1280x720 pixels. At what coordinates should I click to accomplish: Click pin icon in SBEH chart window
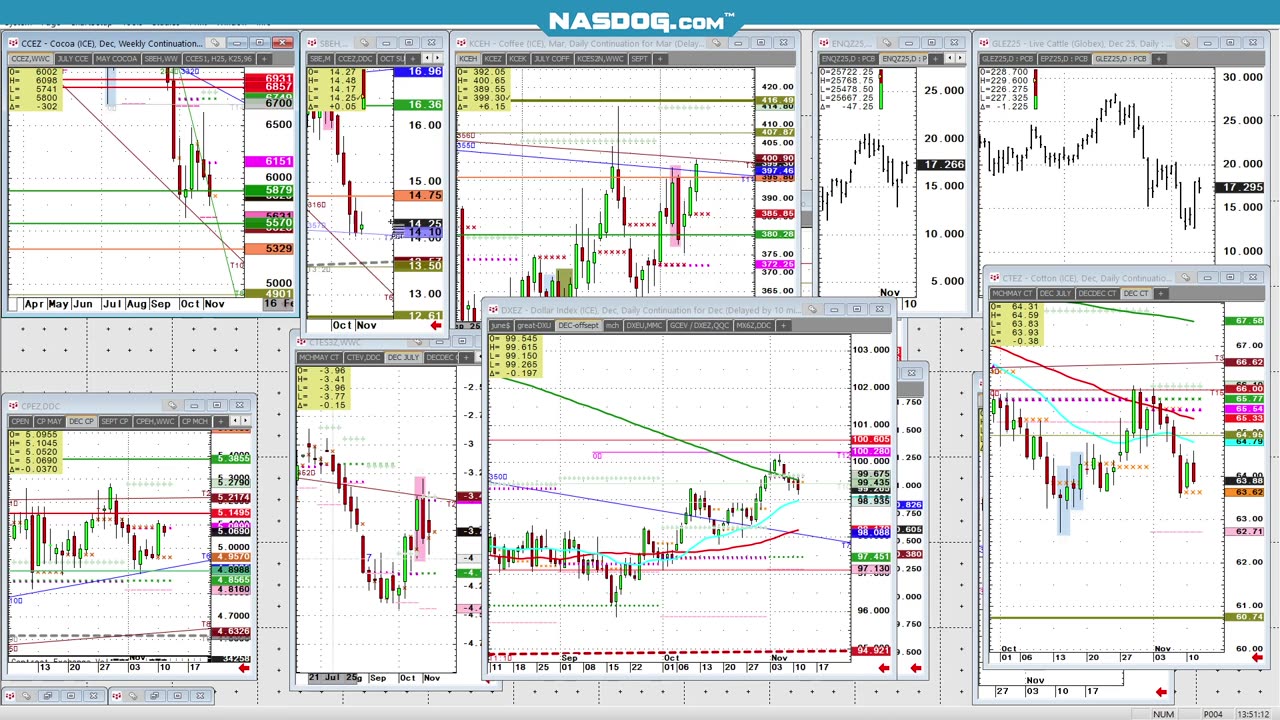click(363, 43)
